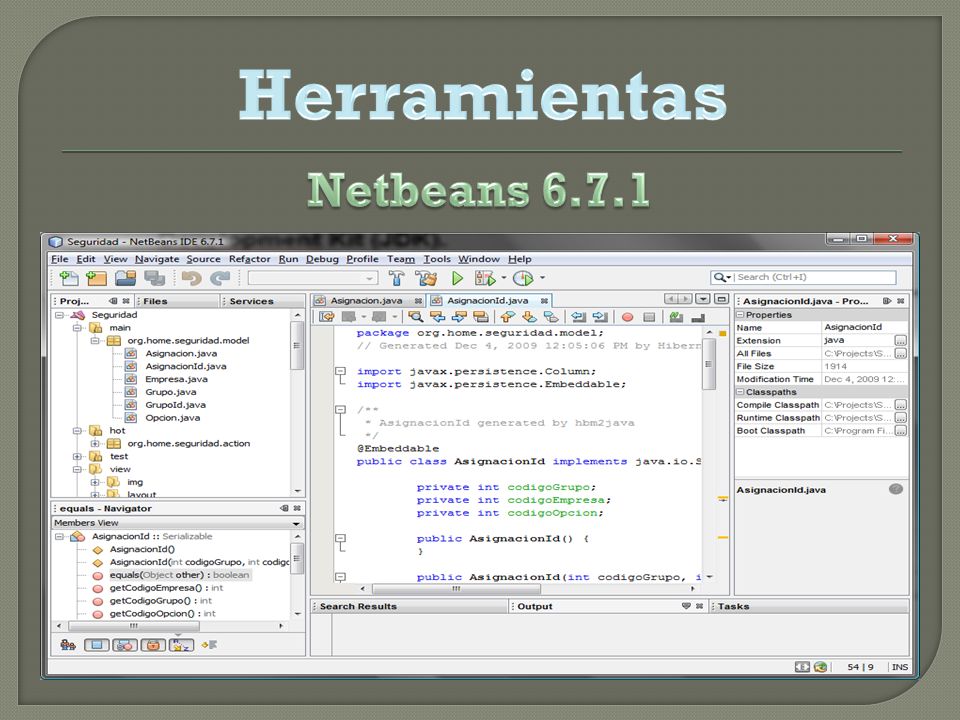The height and width of the screenshot is (720, 960).
Task: Toggle Highlight Search in the editor toolbar
Action: (481, 317)
